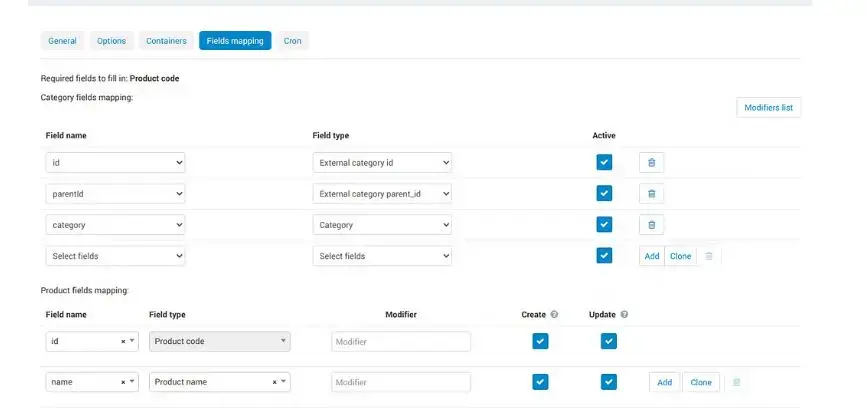
Task: Open the Modifiers list
Action: tap(768, 107)
